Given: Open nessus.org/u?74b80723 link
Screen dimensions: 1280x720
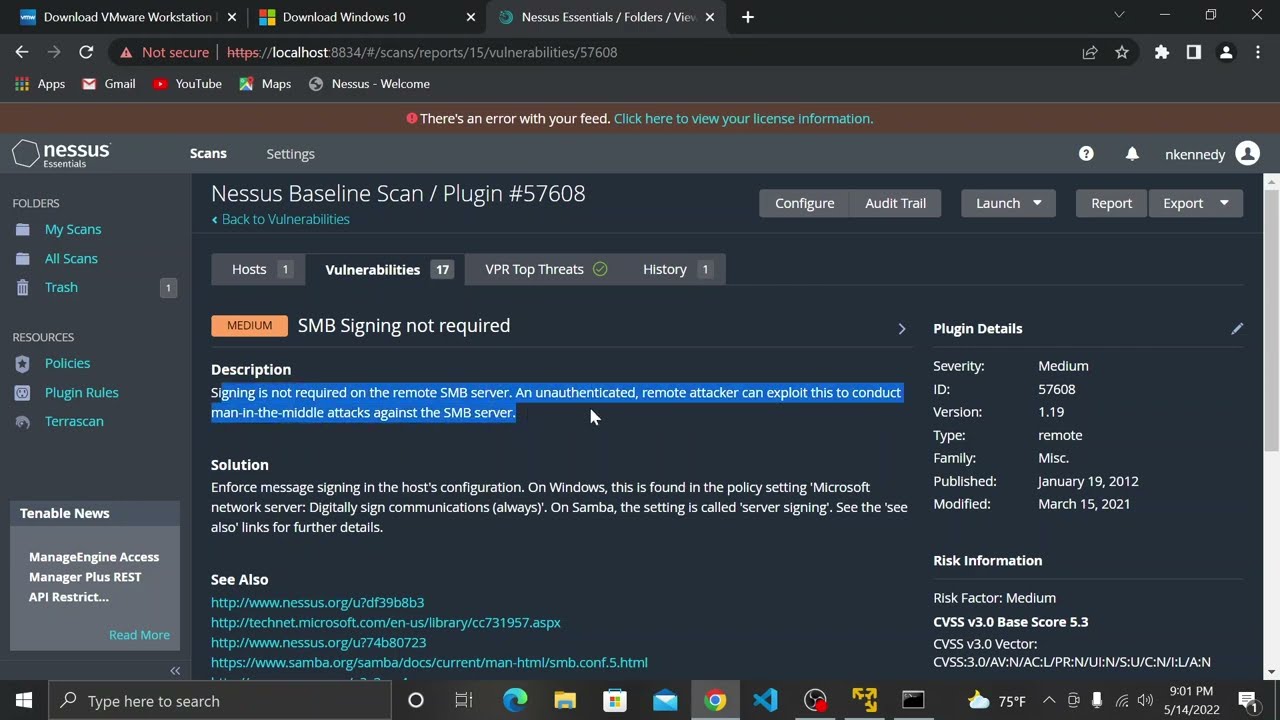Looking at the screenshot, I should (318, 642).
